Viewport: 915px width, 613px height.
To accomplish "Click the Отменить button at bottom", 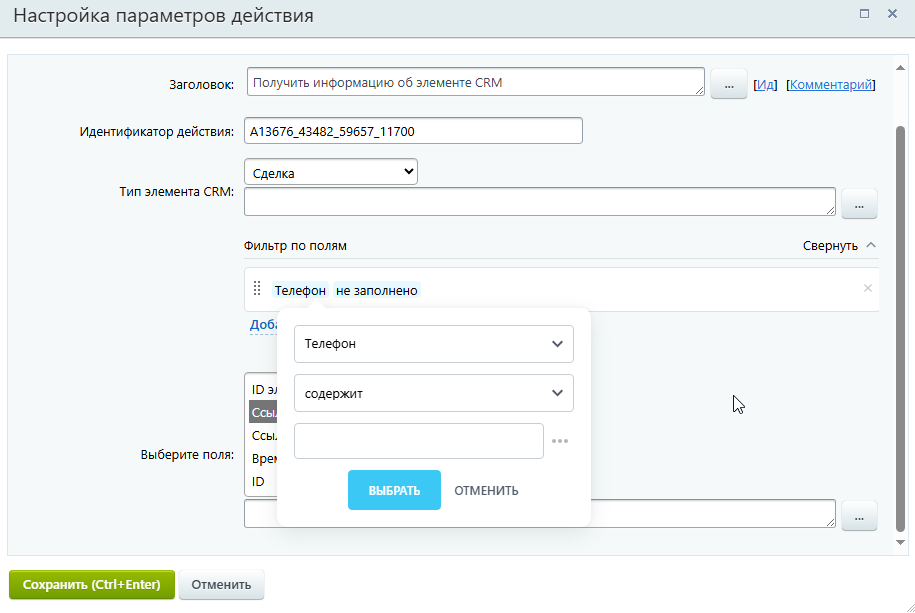I will (221, 585).
